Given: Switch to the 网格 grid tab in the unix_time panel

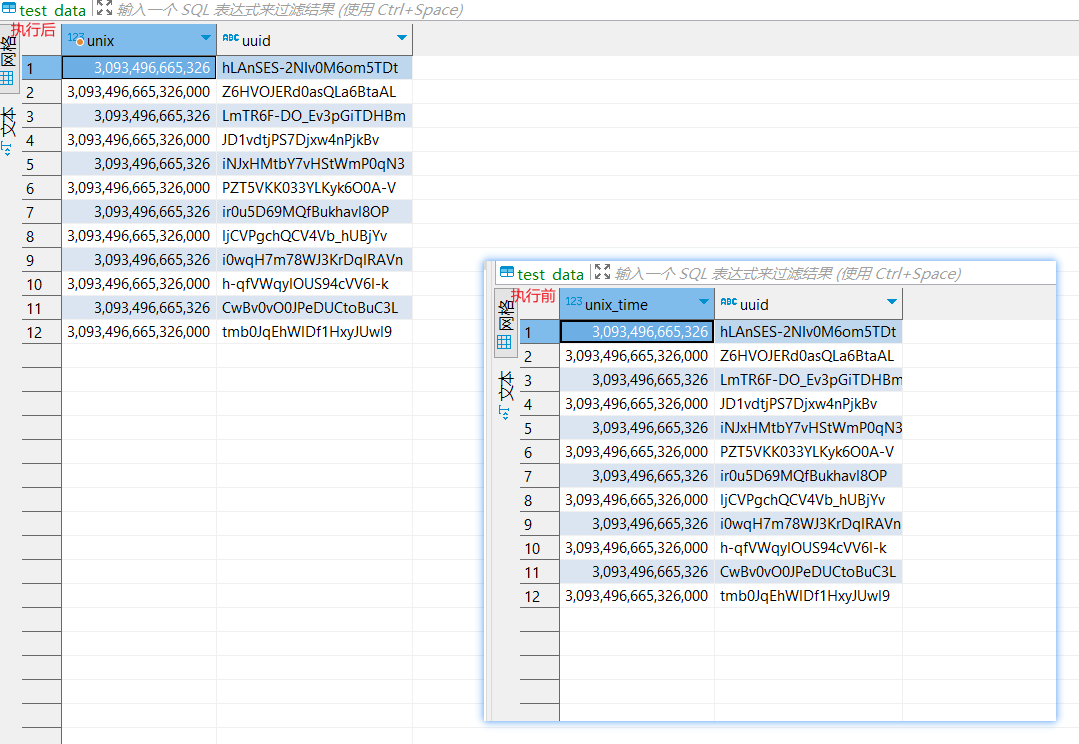Looking at the screenshot, I should click(x=506, y=323).
